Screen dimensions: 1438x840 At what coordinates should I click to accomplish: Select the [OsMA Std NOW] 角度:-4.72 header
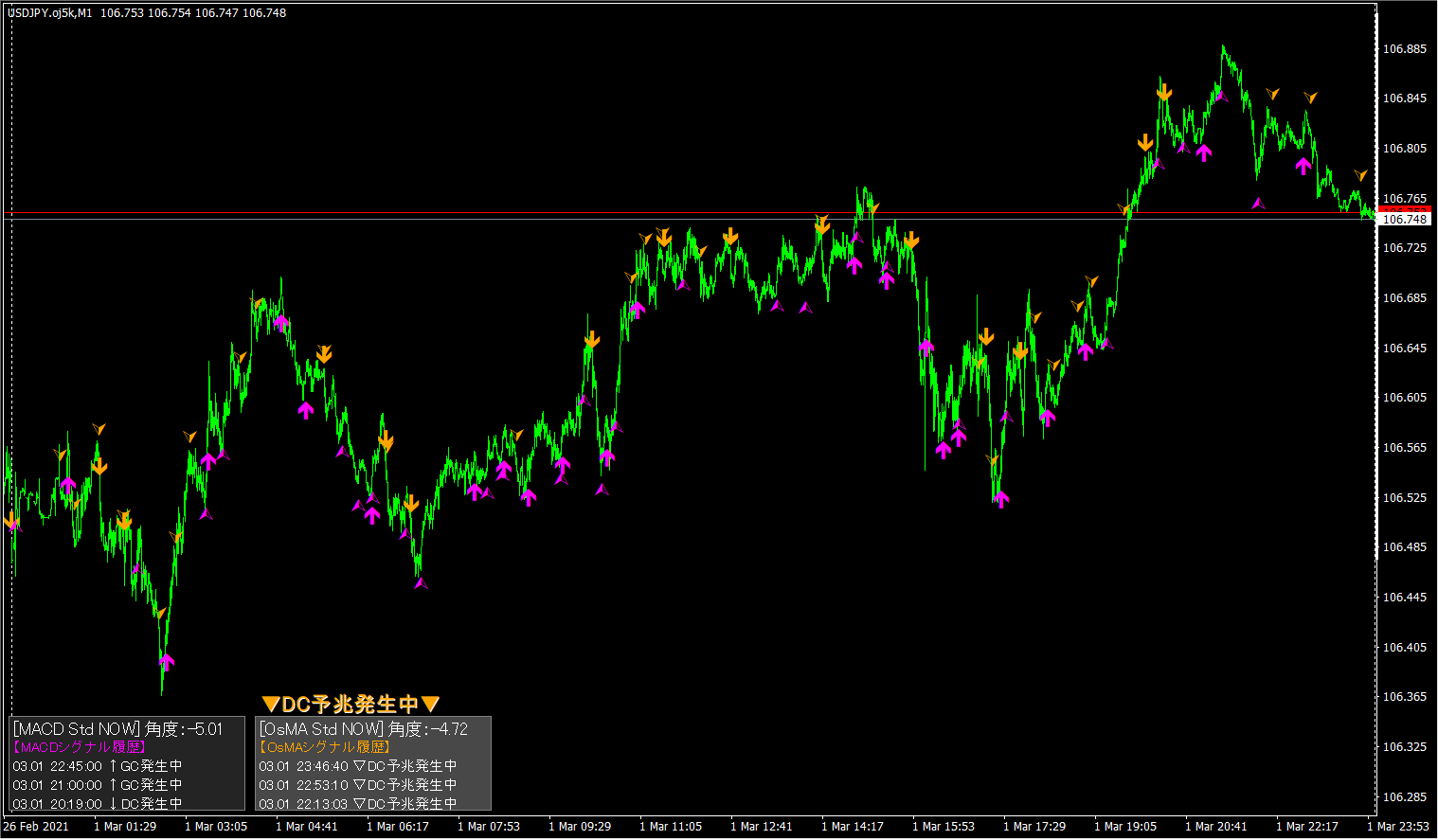364,729
